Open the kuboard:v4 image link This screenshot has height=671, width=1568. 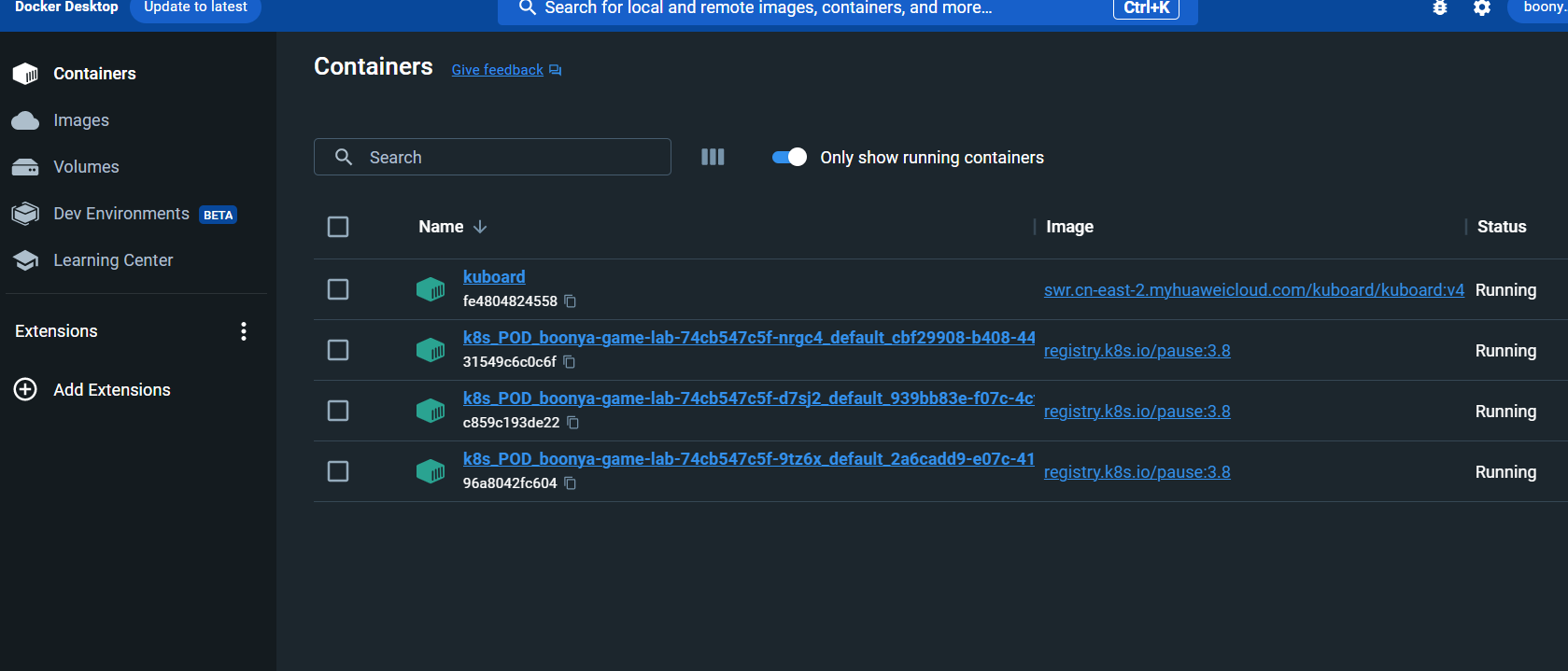1254,290
